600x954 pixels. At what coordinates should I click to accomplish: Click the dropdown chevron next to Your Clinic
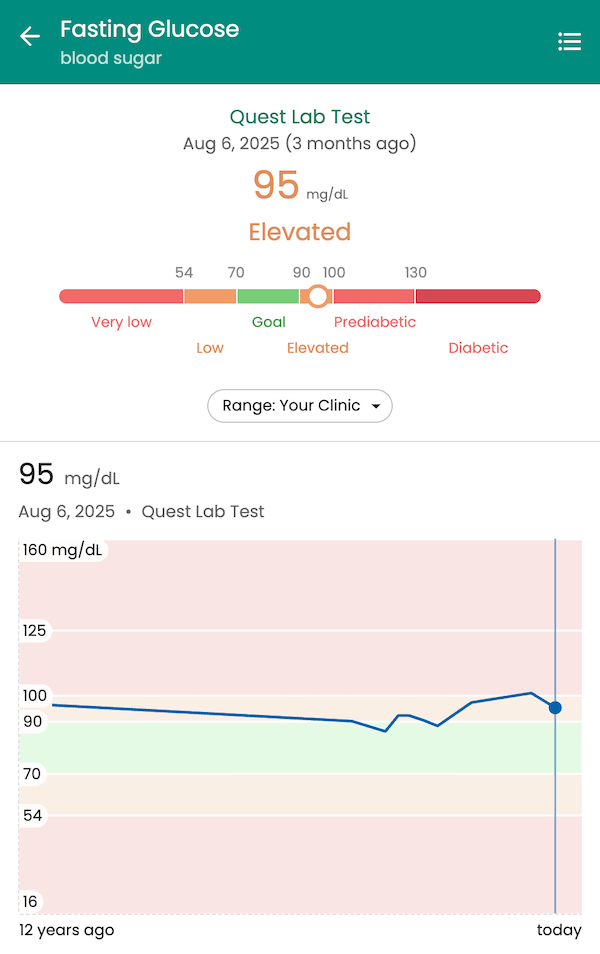tap(378, 406)
